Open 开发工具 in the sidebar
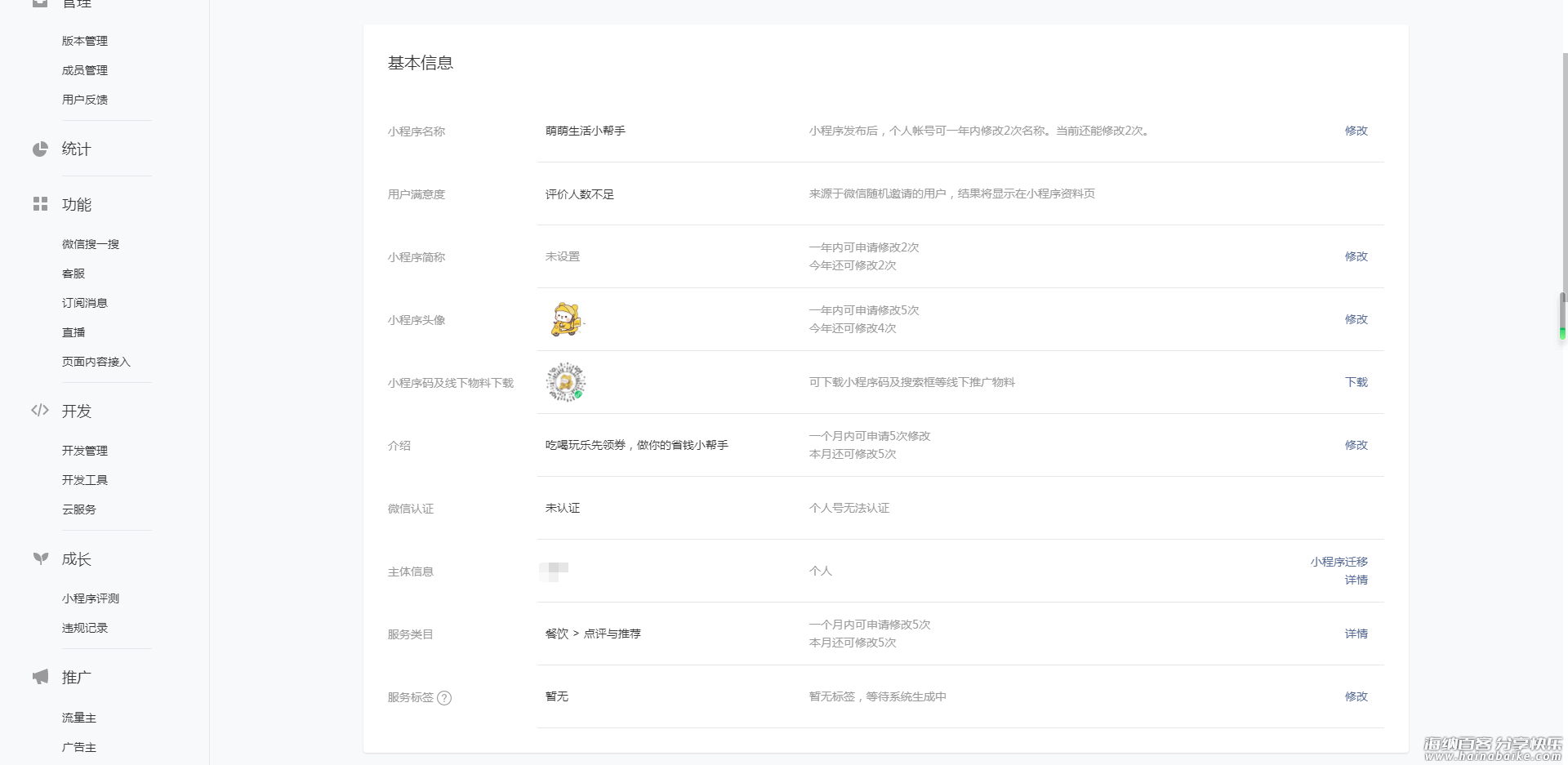 85,480
